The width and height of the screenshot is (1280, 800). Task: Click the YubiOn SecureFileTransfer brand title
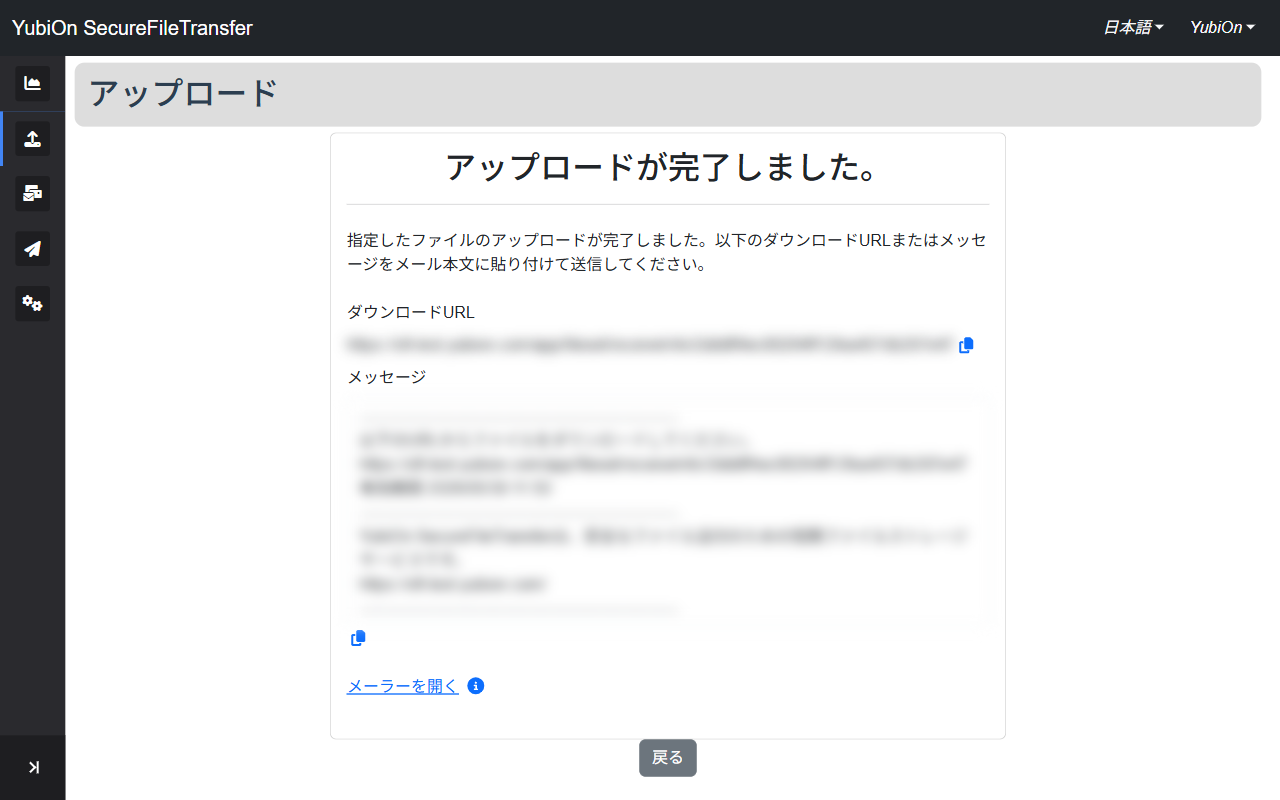coord(132,28)
